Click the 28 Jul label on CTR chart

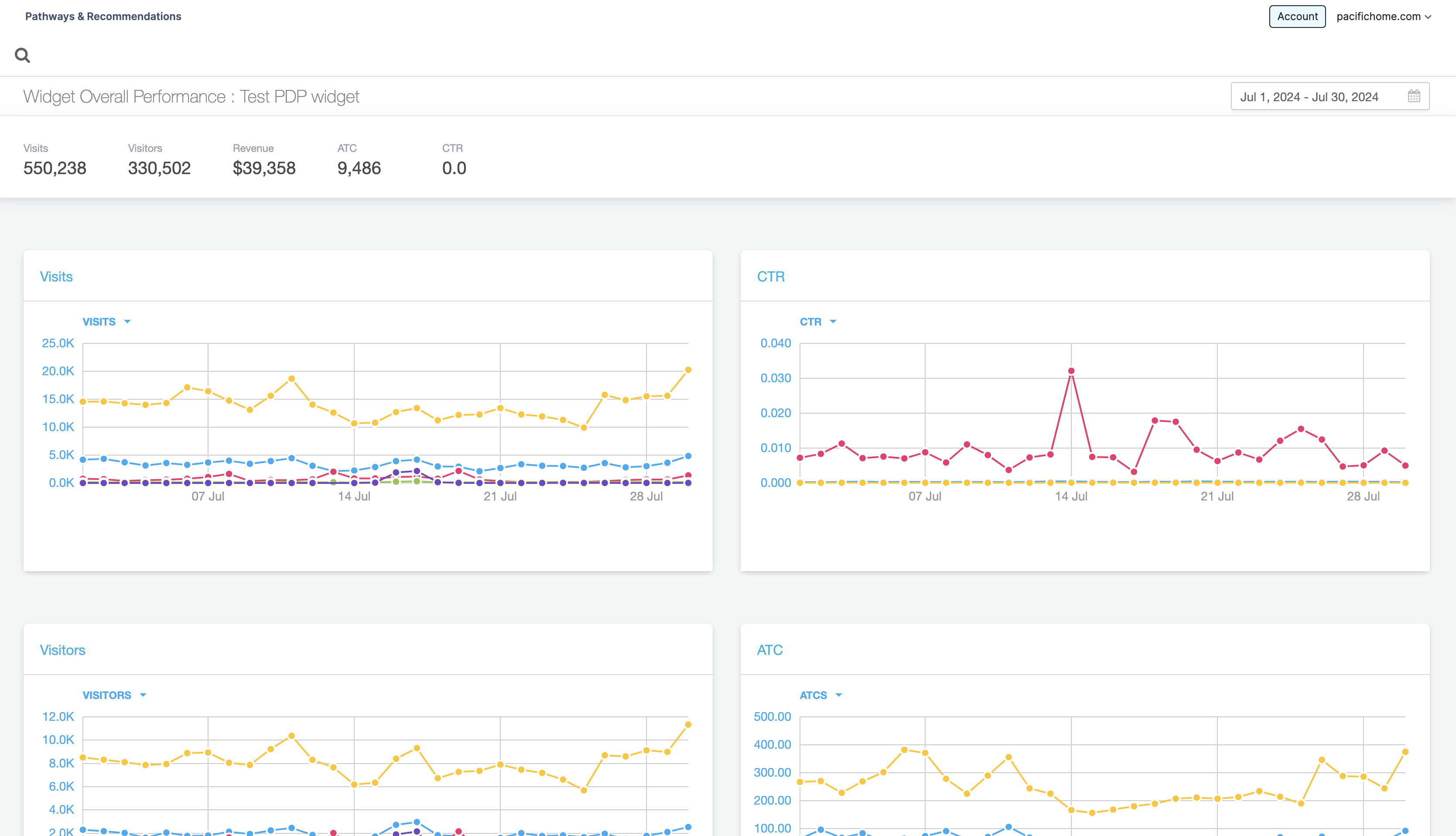click(x=1363, y=496)
